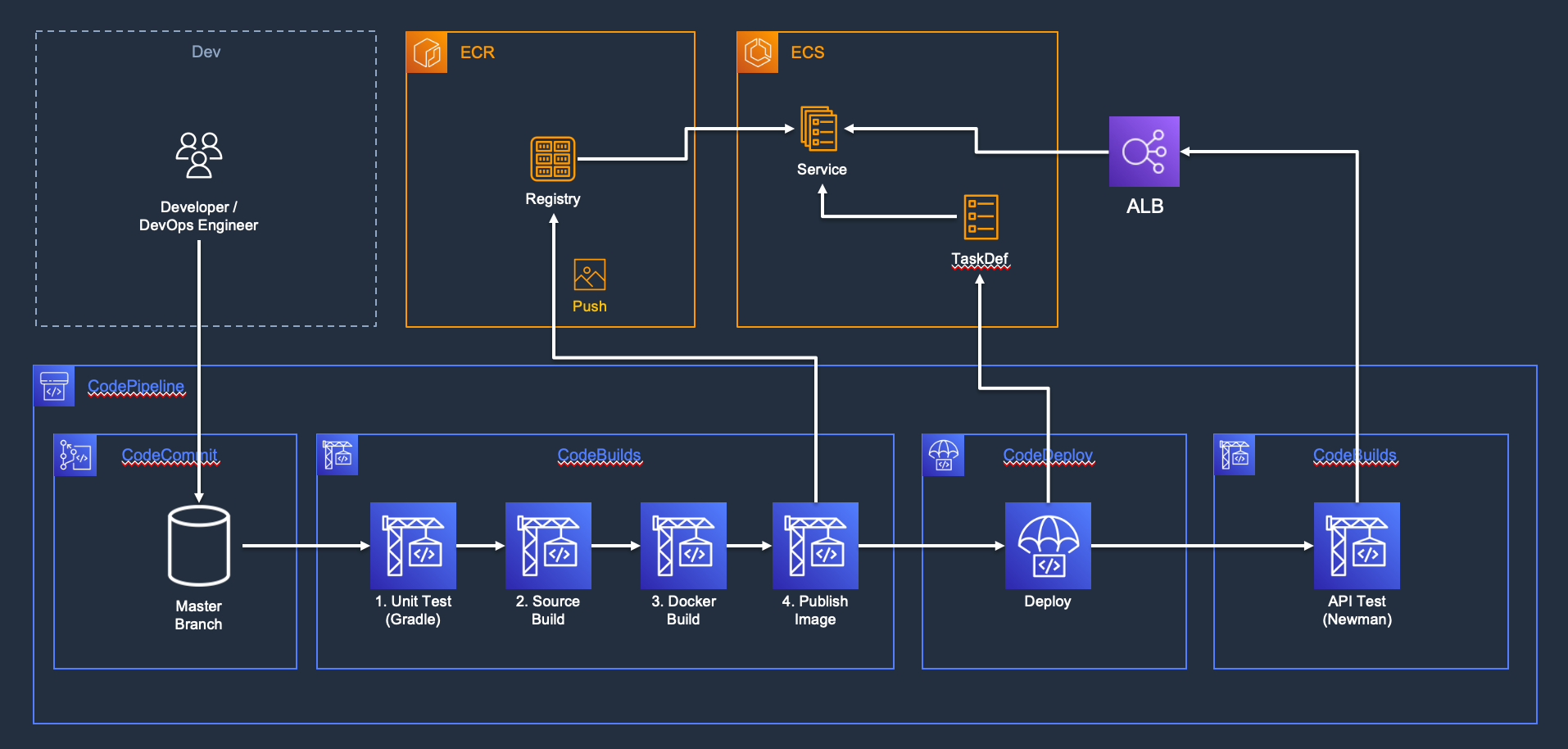Click the first CodeBuilds box header icon
This screenshot has height=749, width=1568.
(338, 456)
